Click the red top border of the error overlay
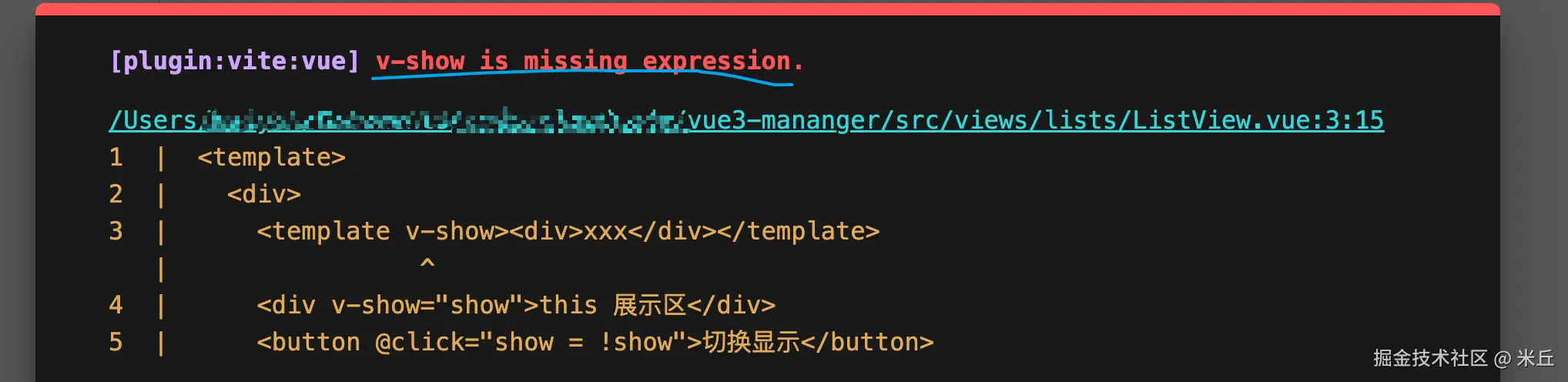This screenshot has width=1568, height=382. (767, 8)
